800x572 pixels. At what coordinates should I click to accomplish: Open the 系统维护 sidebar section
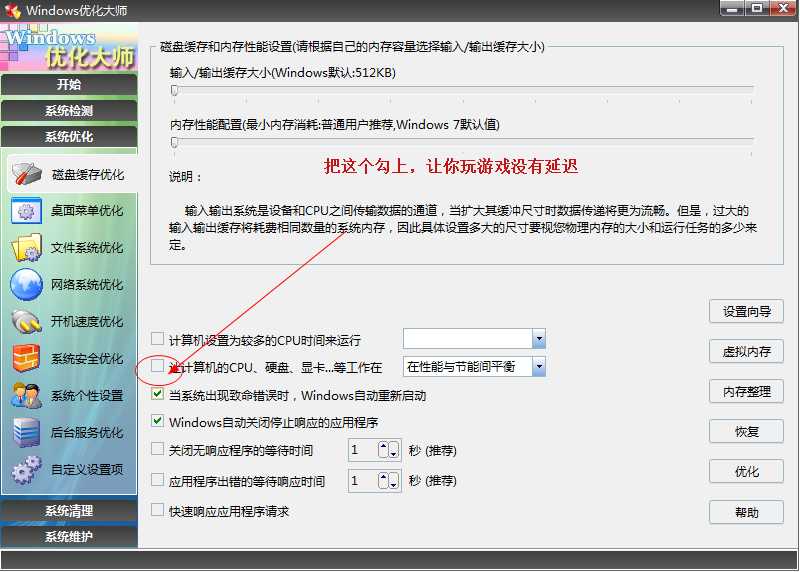pos(69,536)
